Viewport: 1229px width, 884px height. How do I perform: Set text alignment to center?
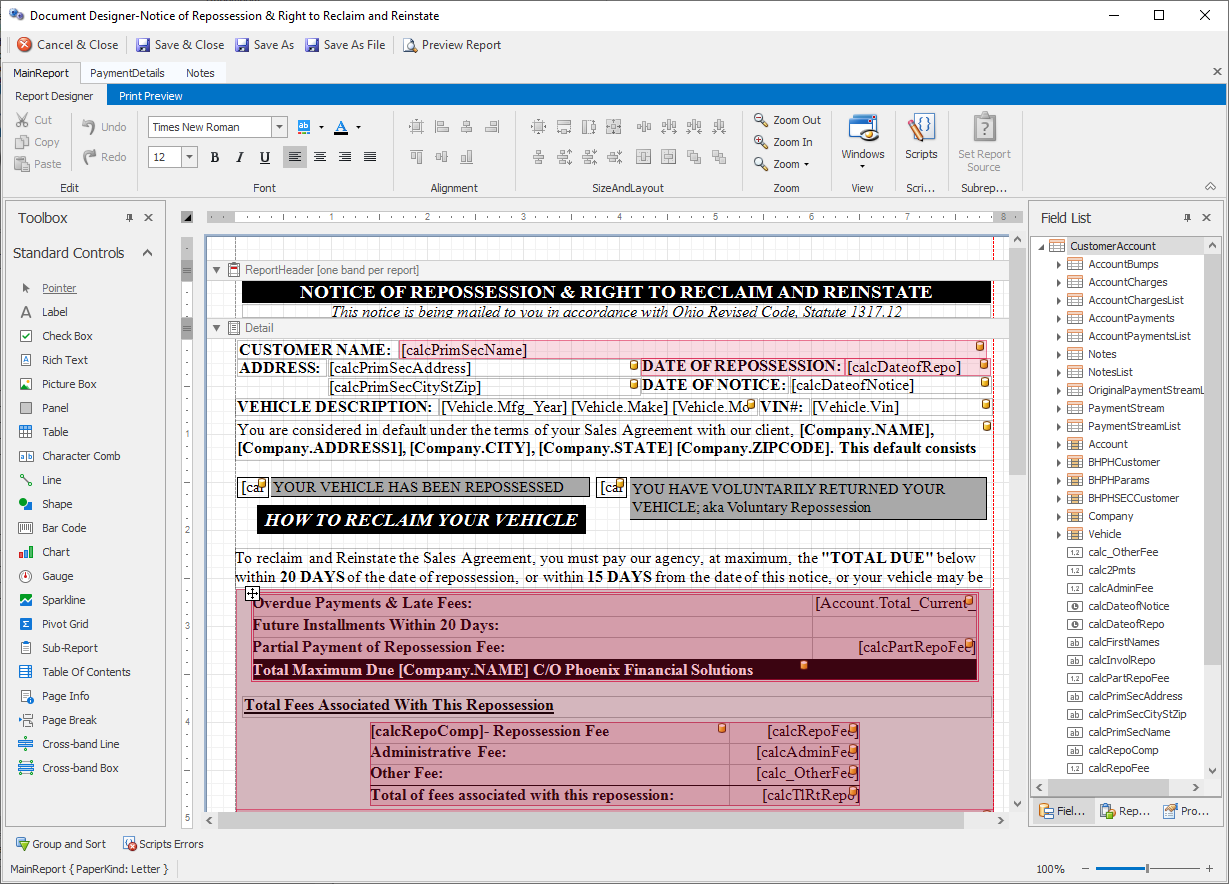click(320, 157)
